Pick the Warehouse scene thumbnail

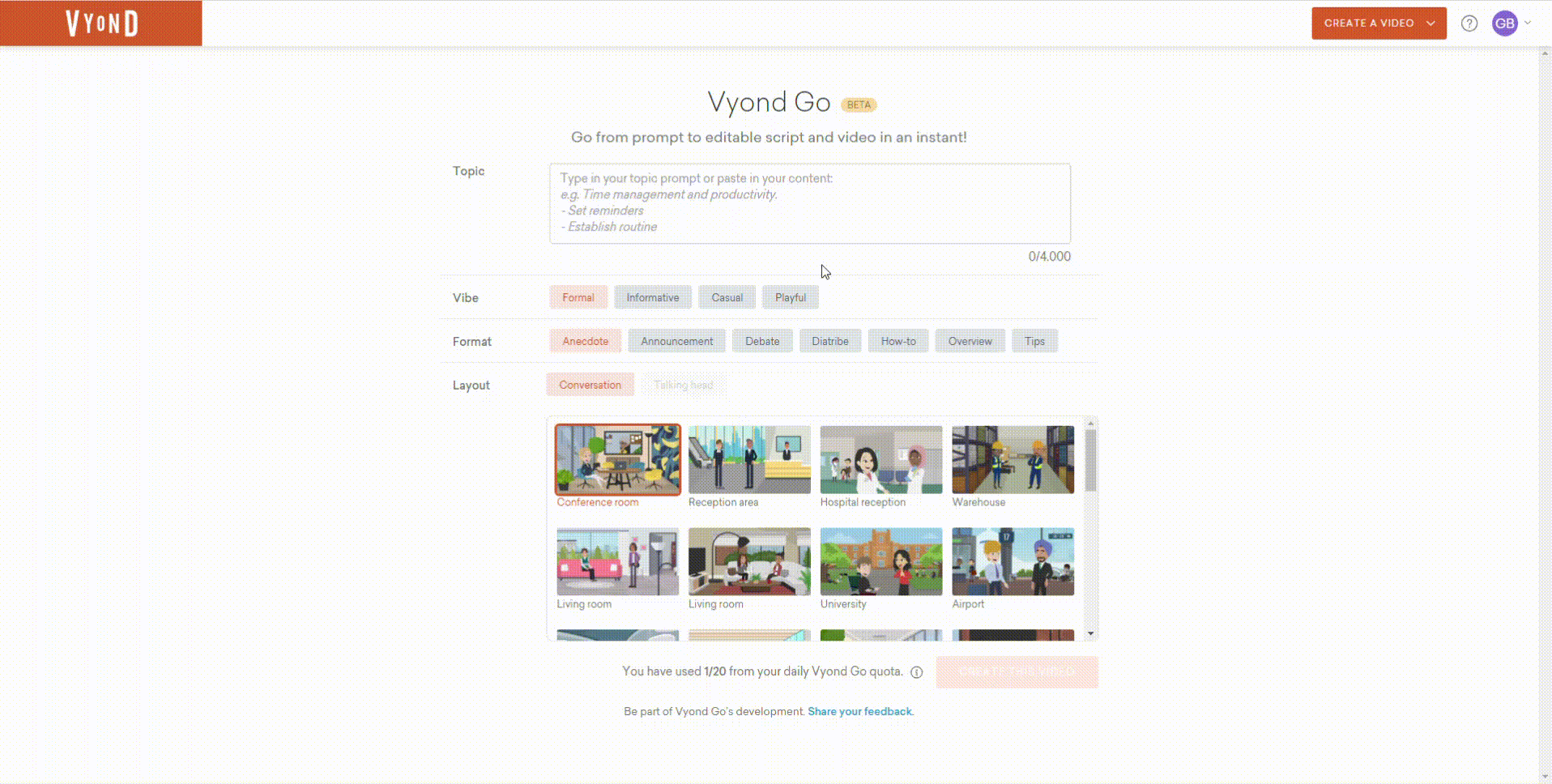click(x=1013, y=459)
